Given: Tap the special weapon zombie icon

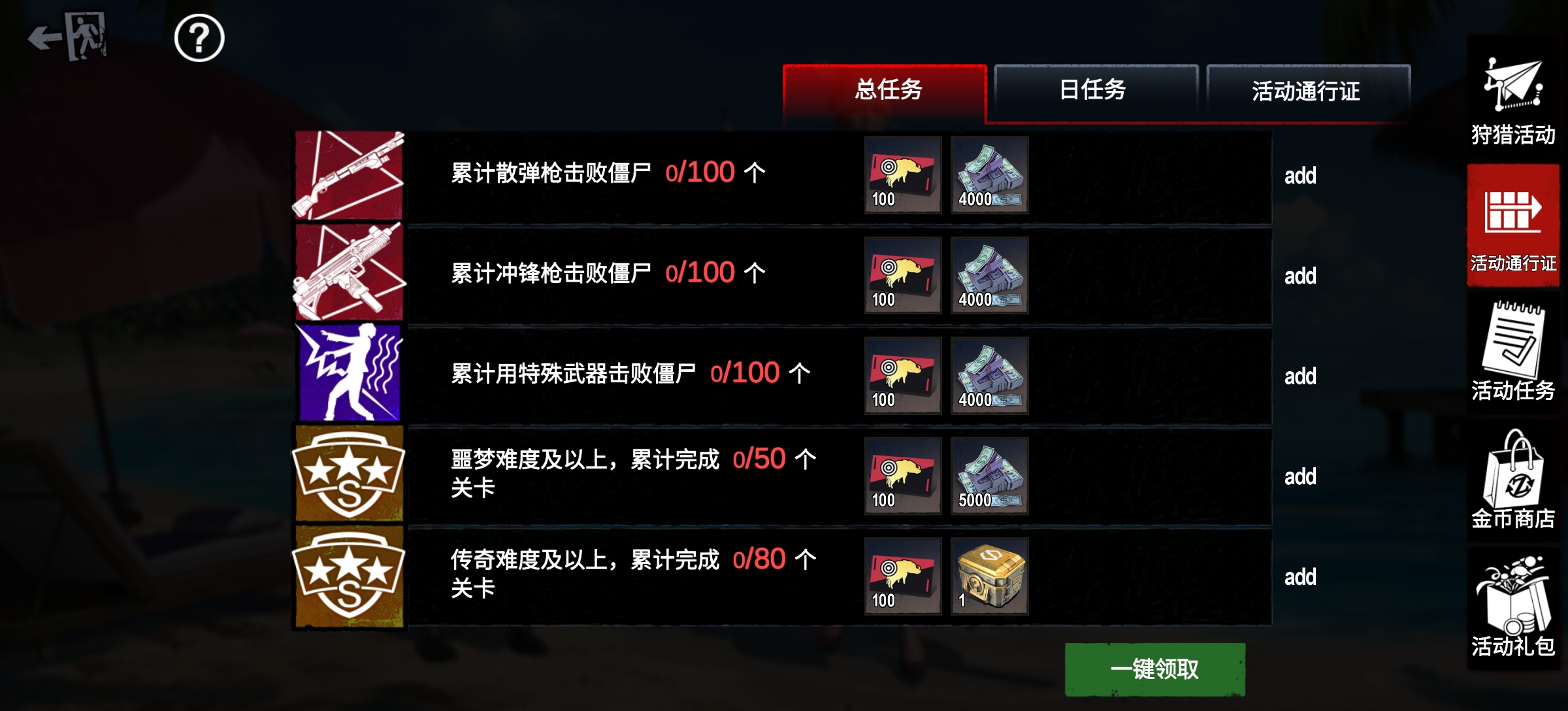Looking at the screenshot, I should pyautogui.click(x=350, y=372).
